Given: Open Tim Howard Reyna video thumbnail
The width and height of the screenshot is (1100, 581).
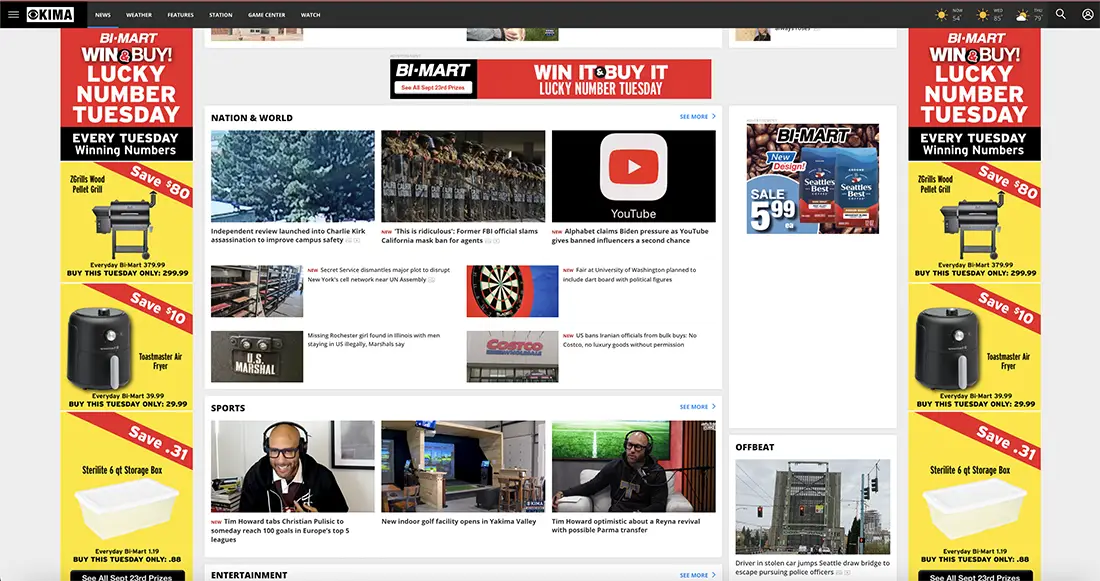Looking at the screenshot, I should coord(633,467).
